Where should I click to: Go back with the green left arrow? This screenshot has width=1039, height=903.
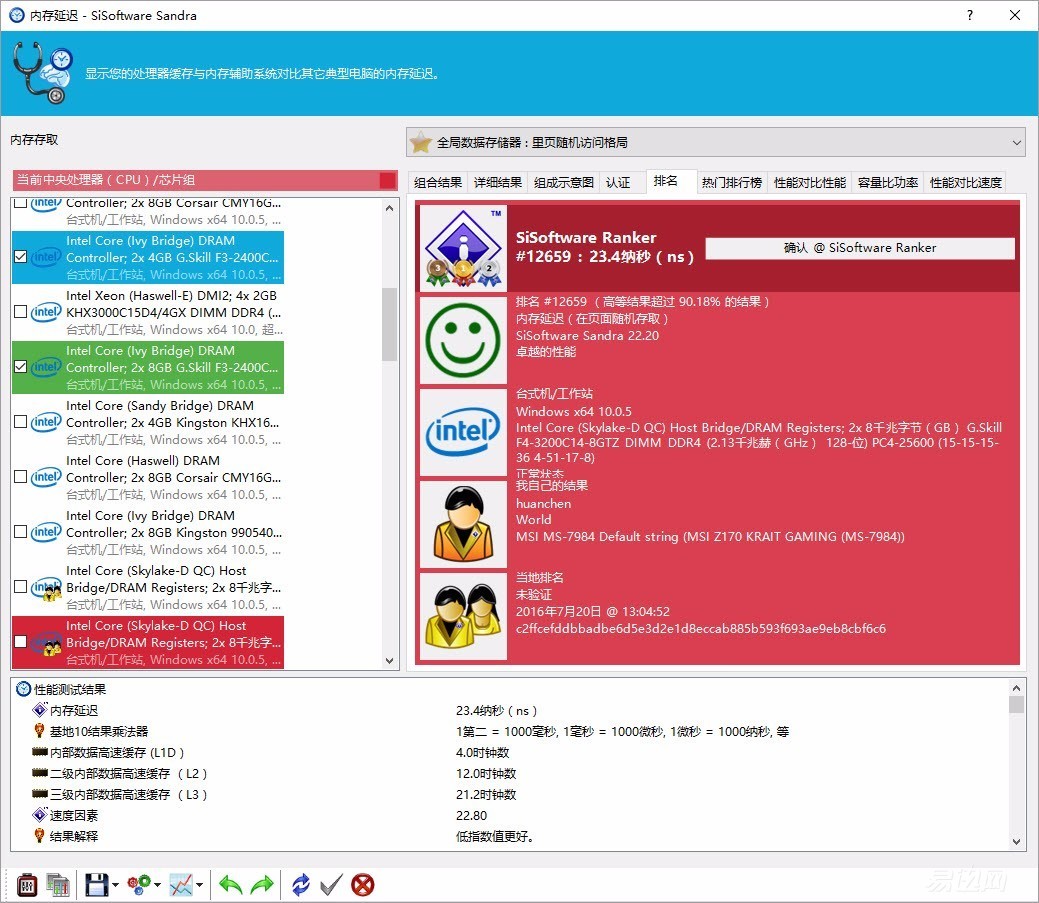pos(231,884)
